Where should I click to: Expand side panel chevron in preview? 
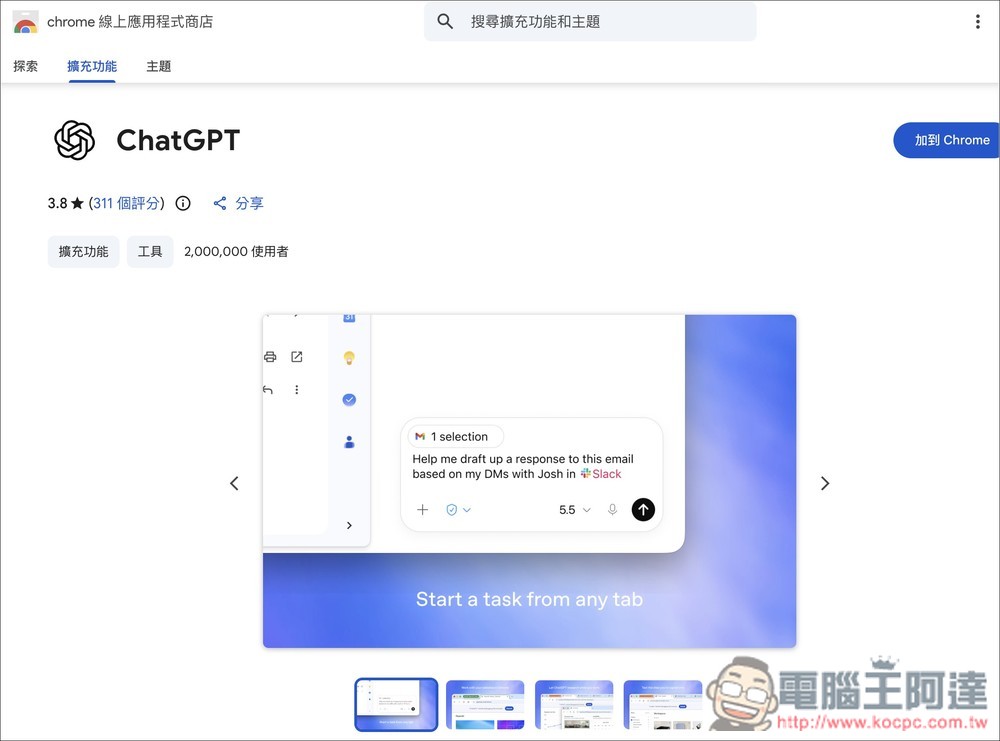(349, 525)
